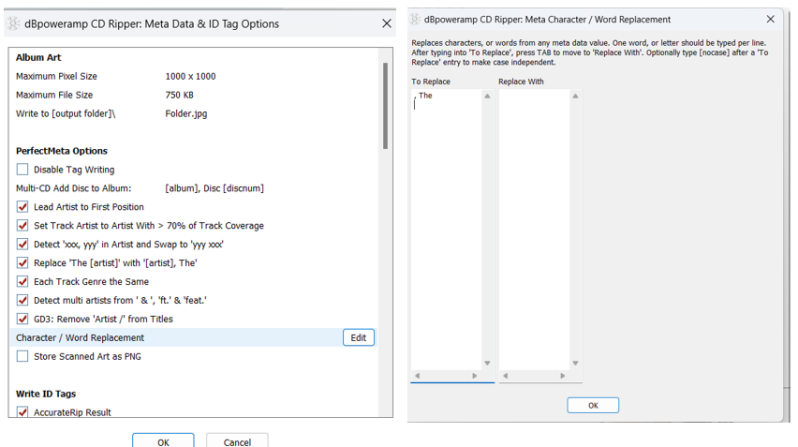Screen dimensions: 798x447
Task: Cancel the Meta Data options dialog
Action: pos(236,438)
